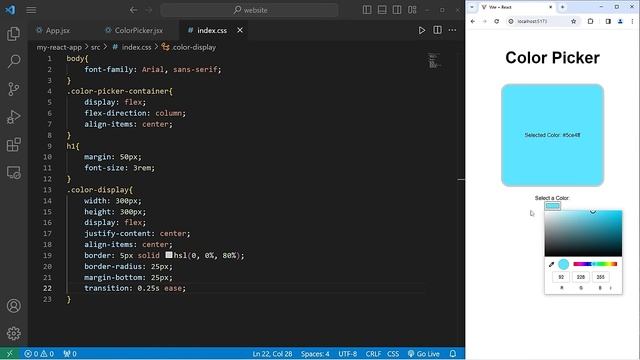
Task: Open a new browser tab
Action: point(562,7)
